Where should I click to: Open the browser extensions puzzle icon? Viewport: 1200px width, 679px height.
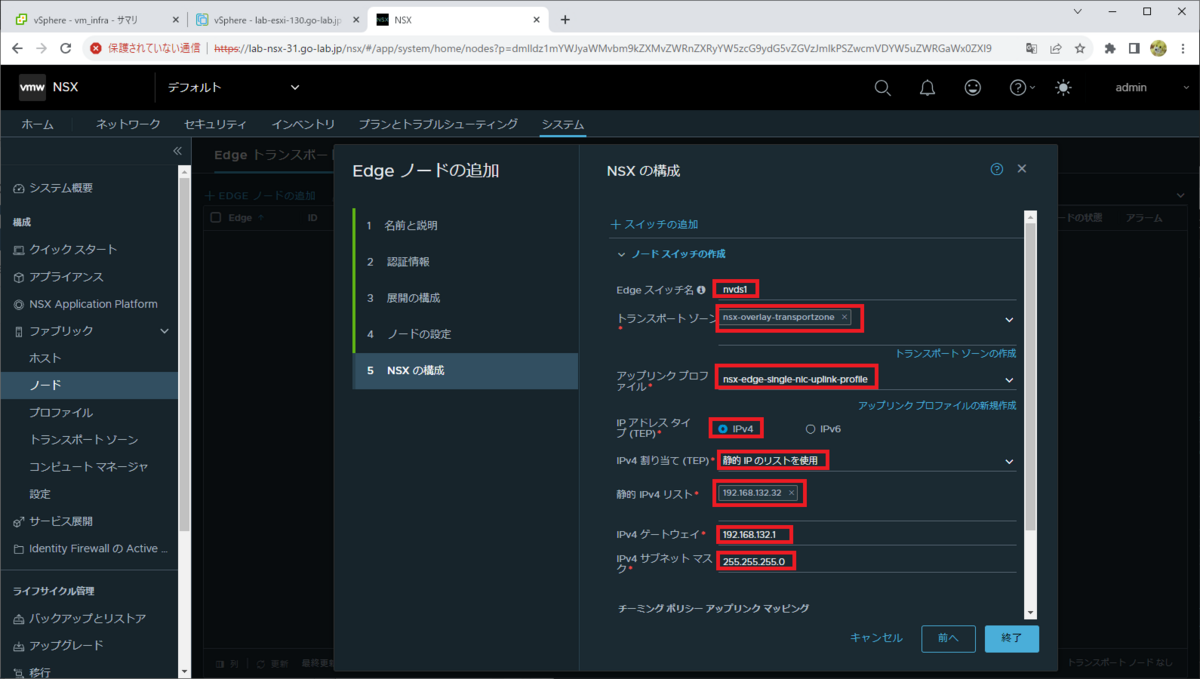[x=1110, y=48]
